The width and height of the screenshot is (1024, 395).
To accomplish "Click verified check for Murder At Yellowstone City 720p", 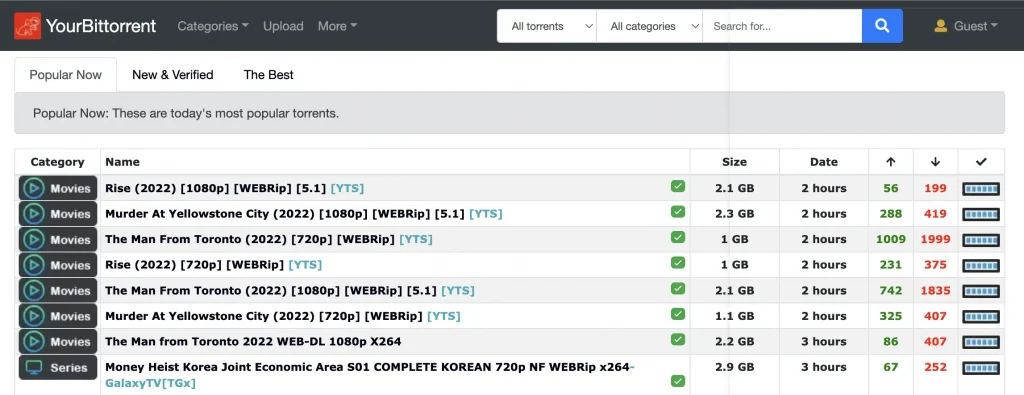I will 678,314.
